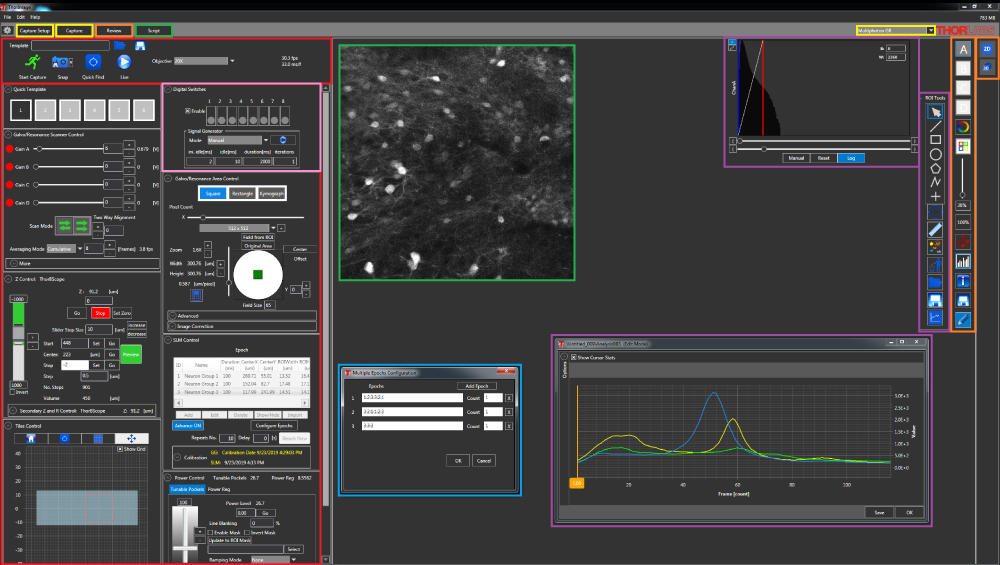Select the ellipse ROI tool
Viewport: 1000px width, 565px height.
pos(934,154)
